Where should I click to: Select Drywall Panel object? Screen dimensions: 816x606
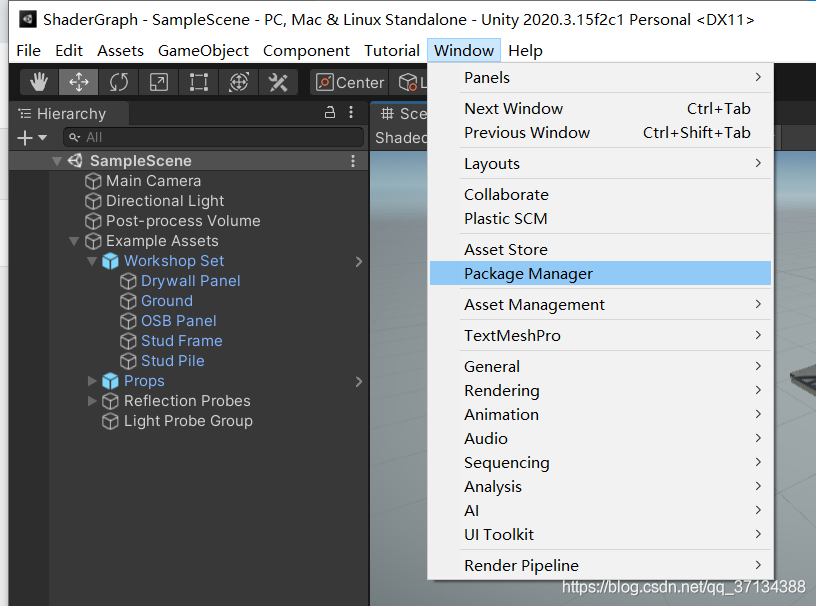[x=190, y=281]
